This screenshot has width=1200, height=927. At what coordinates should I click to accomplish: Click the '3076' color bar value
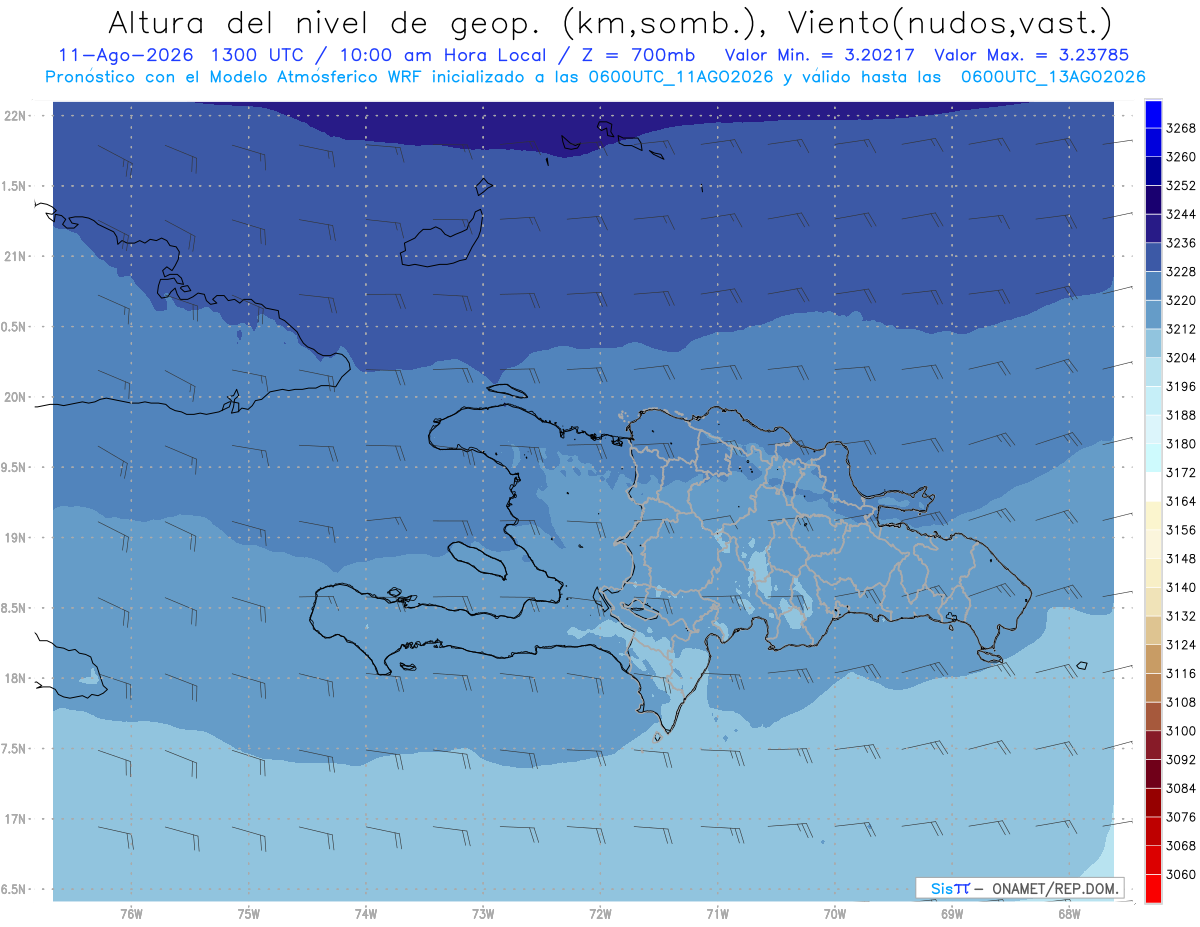1181,817
